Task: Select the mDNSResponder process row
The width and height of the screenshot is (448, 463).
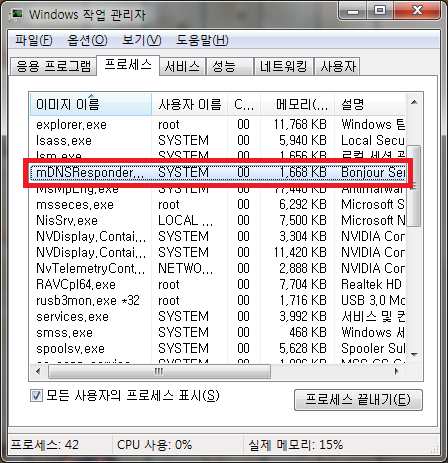Action: coord(218,173)
